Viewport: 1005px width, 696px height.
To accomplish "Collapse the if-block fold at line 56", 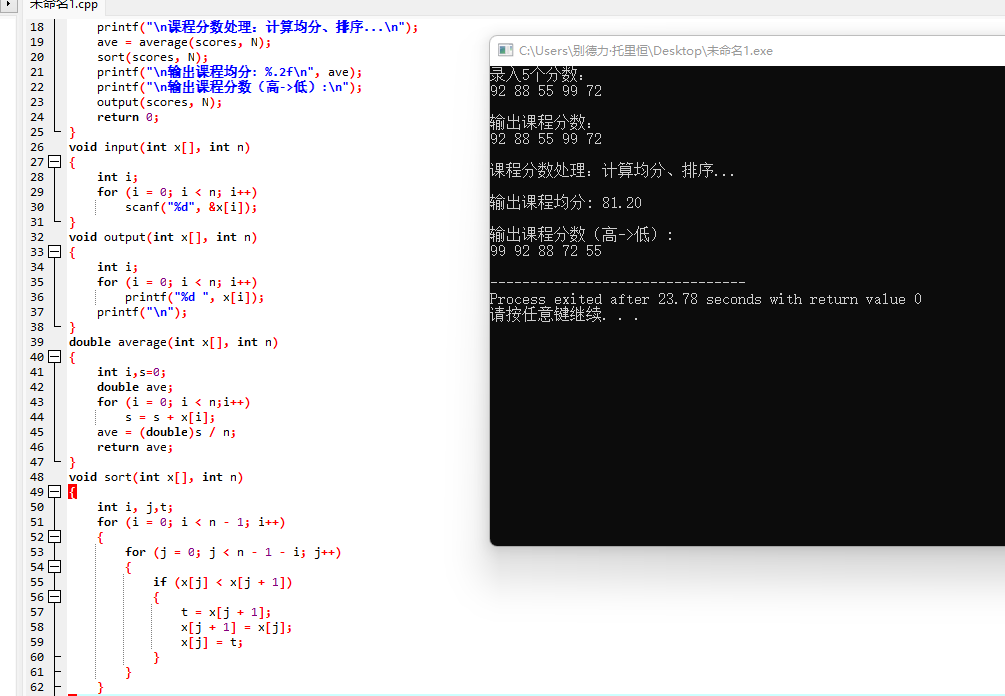I will [x=55, y=597].
